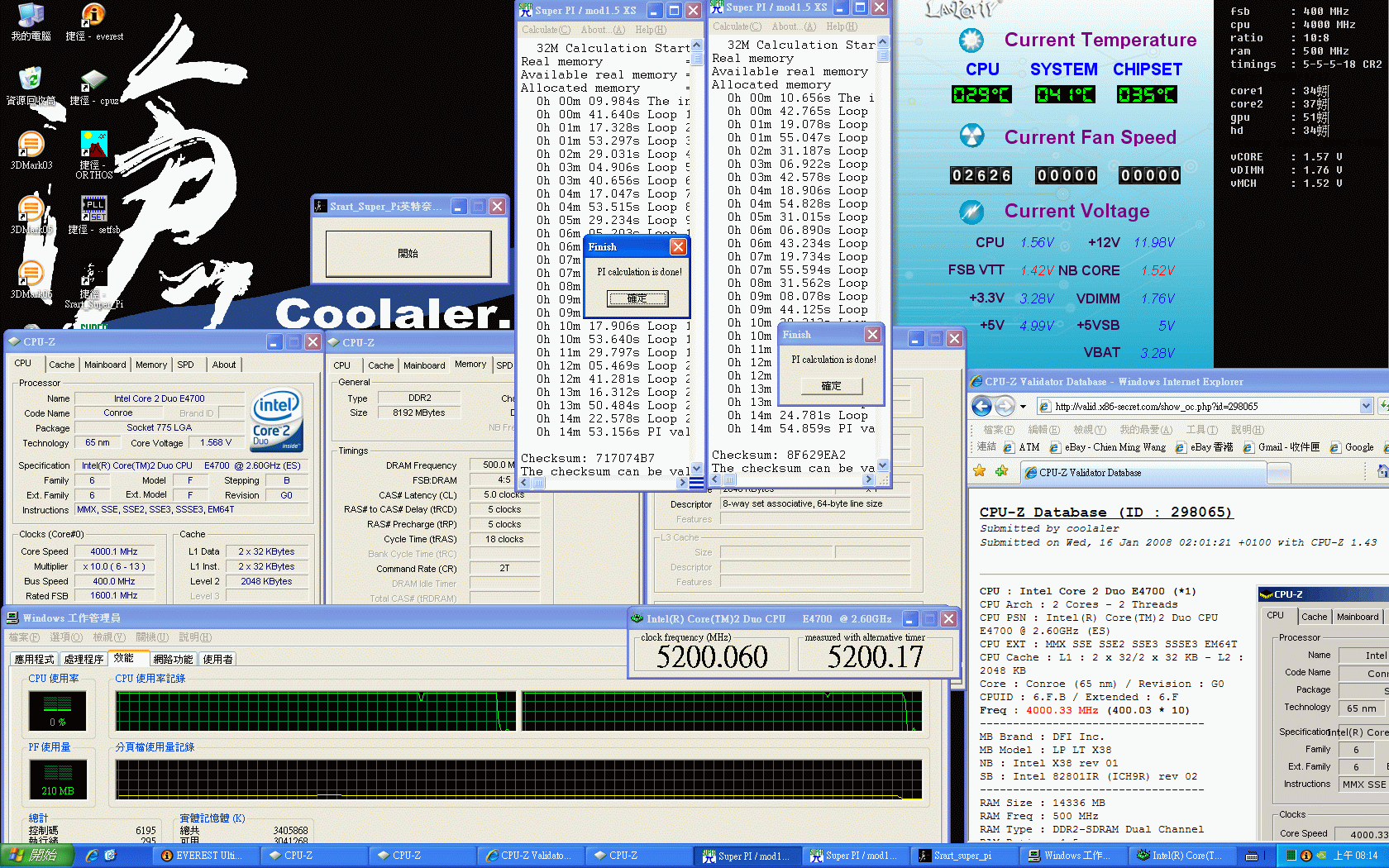The image size is (1389, 868).
Task: Open a new tab in Internet Explorer
Action: pyautogui.click(x=1279, y=473)
